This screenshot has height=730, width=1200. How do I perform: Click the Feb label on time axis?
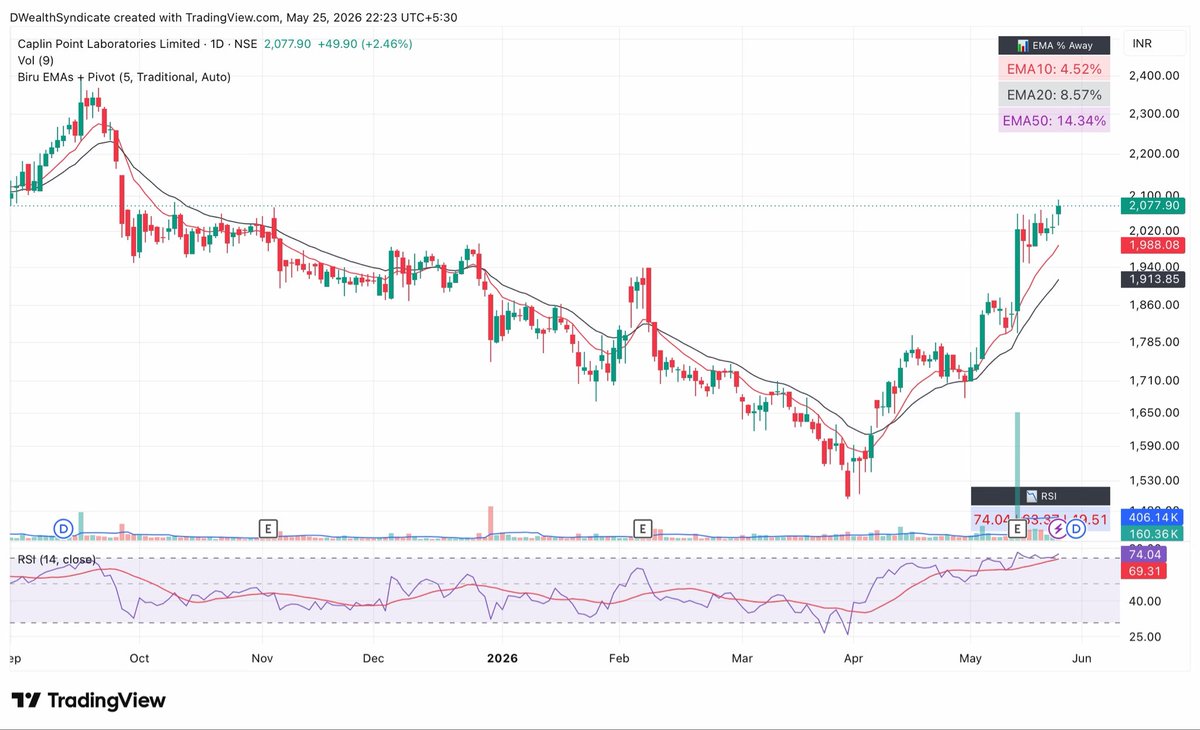coord(620,658)
